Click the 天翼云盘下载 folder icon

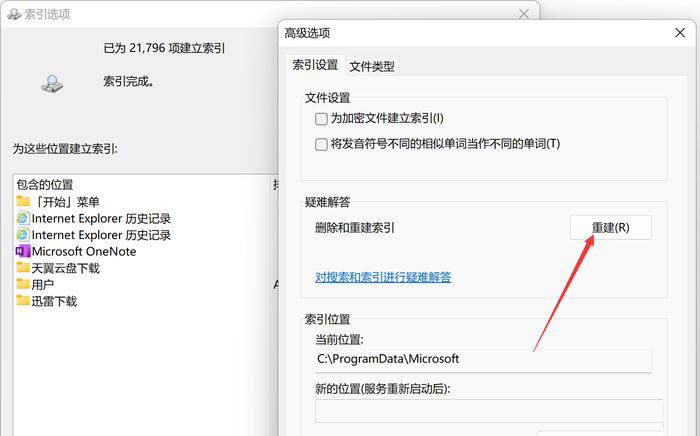(23, 267)
